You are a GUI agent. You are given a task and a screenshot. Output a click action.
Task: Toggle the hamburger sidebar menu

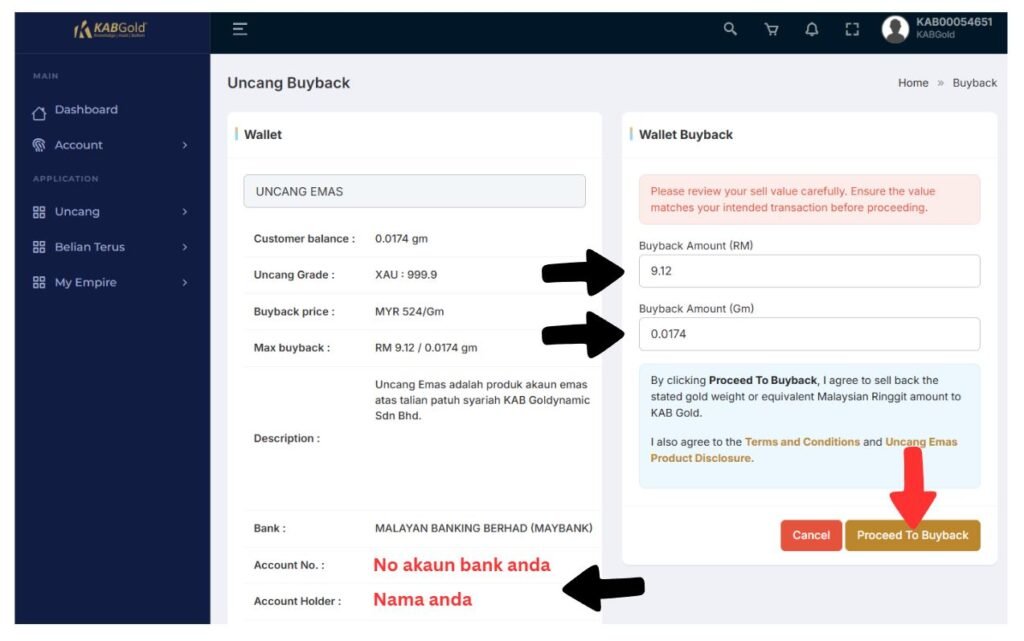click(240, 29)
